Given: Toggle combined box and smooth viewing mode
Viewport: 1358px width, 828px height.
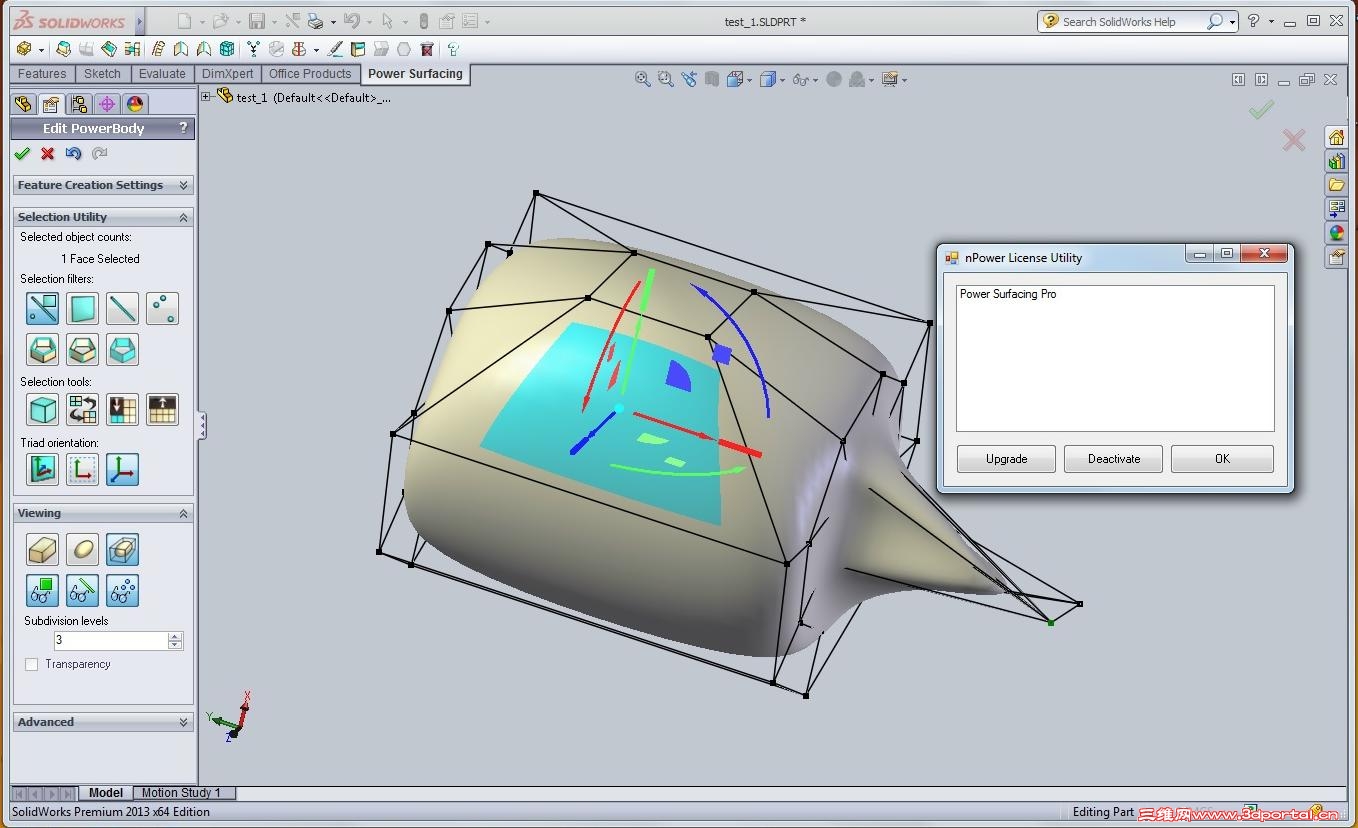Looking at the screenshot, I should pyautogui.click(x=122, y=549).
